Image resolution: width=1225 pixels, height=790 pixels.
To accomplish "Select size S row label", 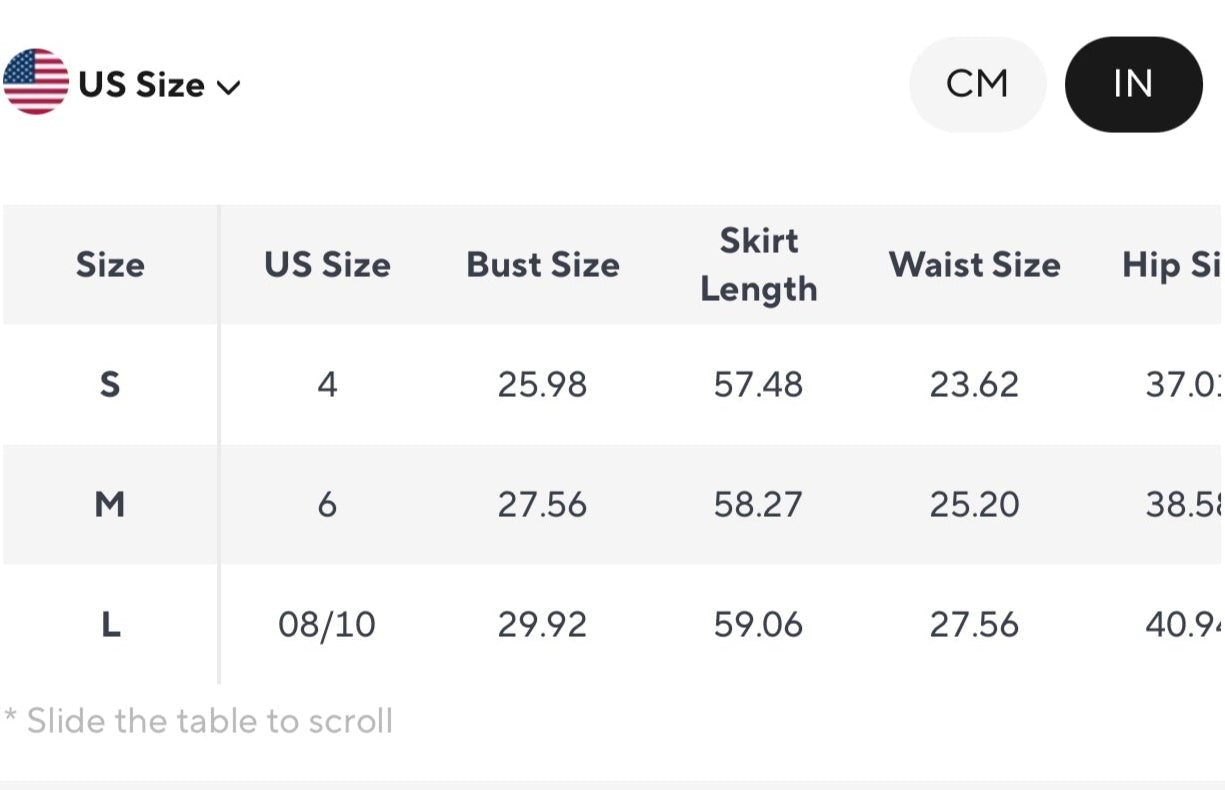I will [110, 384].
